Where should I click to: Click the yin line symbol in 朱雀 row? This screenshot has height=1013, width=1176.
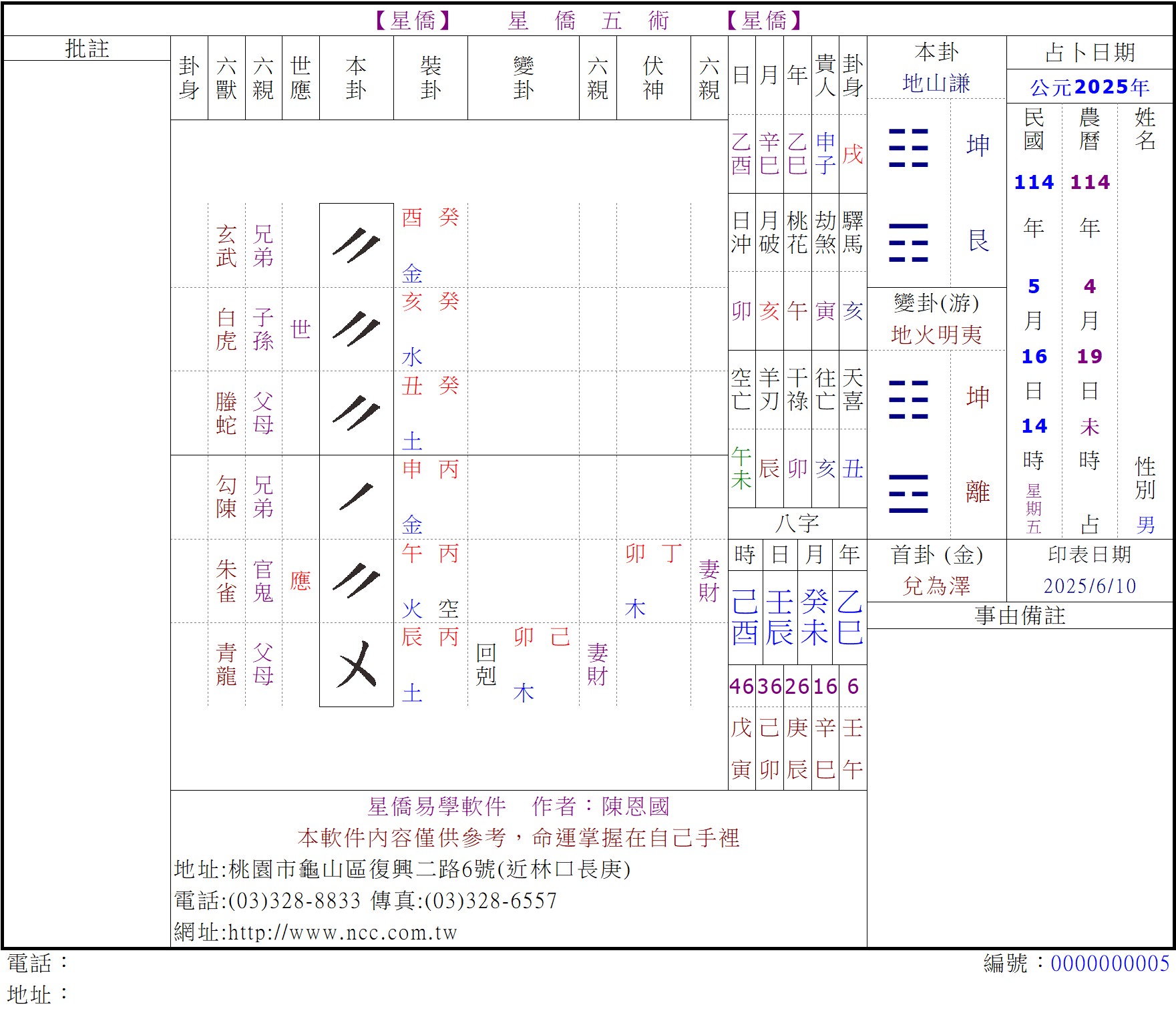click(356, 581)
